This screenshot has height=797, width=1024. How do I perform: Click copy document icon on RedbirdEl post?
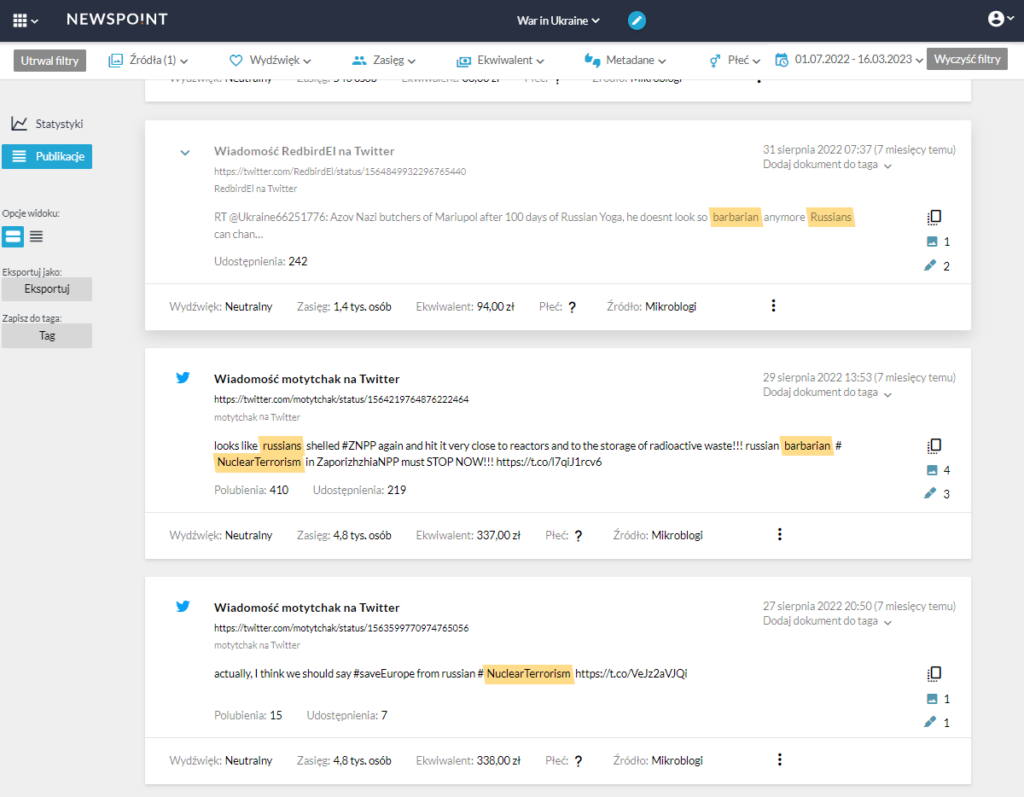pyautogui.click(x=934, y=217)
